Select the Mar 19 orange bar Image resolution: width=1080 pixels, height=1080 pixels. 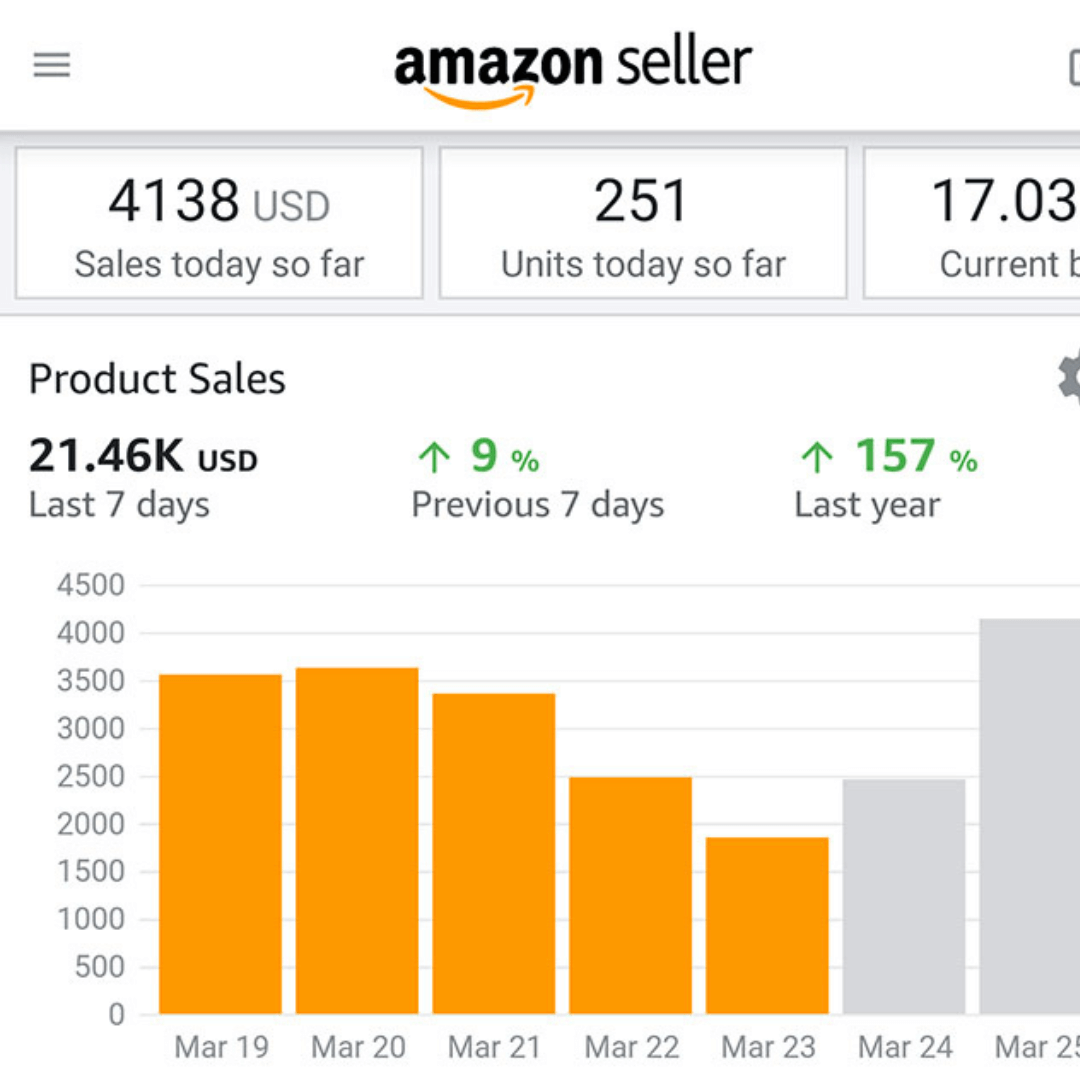tap(220, 844)
